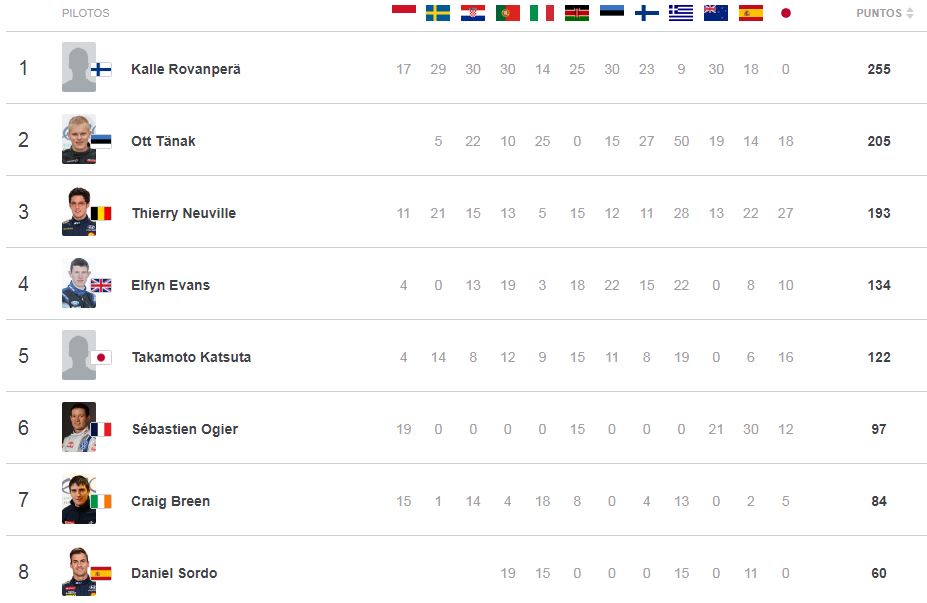This screenshot has width=927, height=603.
Task: Select the Thierry Neuville name link
Action: click(x=183, y=213)
